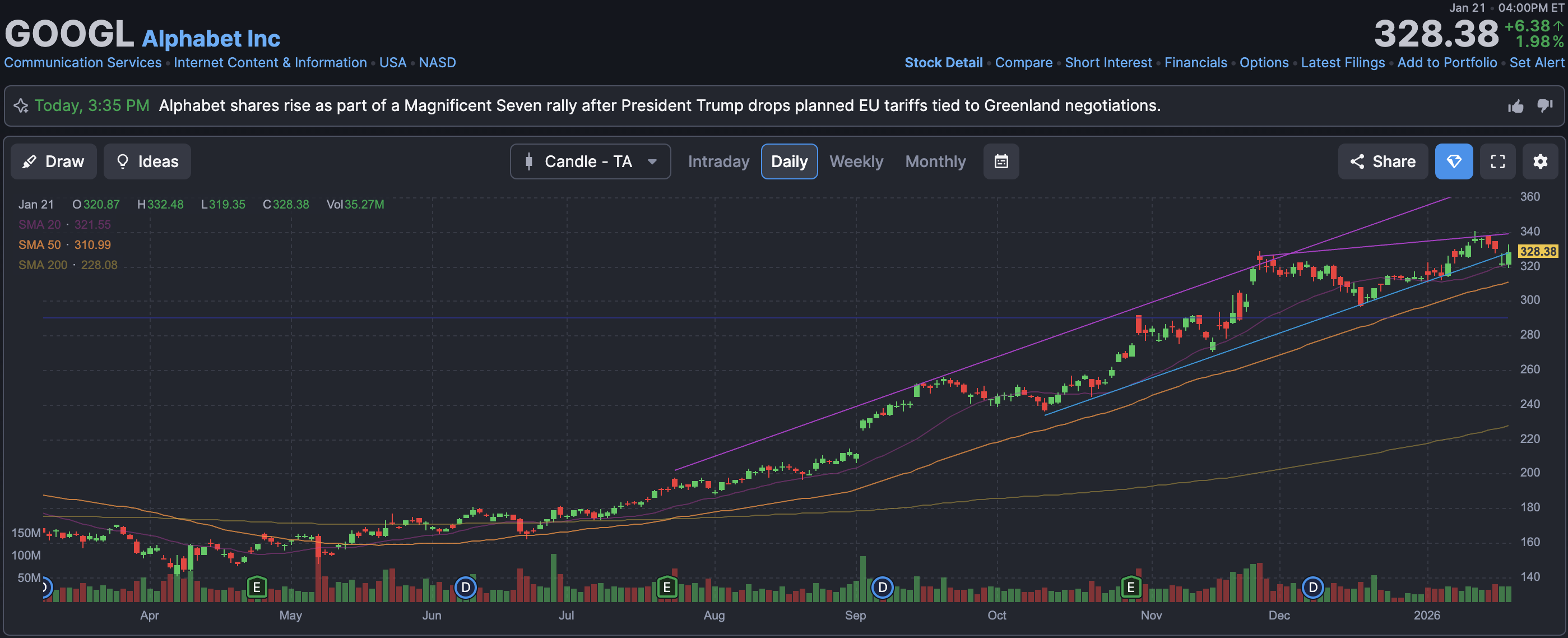Open the calendar date range picker
Screen dimensions: 1568x638
click(1001, 161)
